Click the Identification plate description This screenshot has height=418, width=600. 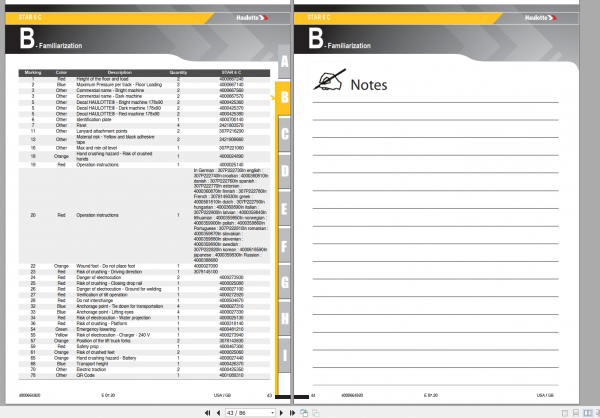(x=94, y=120)
